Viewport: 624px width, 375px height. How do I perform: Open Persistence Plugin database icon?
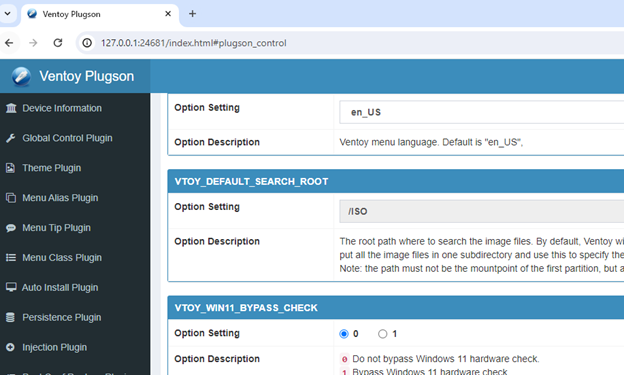click(10, 317)
